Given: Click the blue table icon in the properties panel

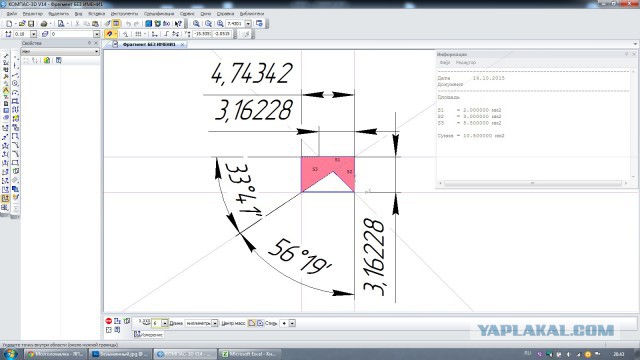Looking at the screenshot, I should 59,60.
